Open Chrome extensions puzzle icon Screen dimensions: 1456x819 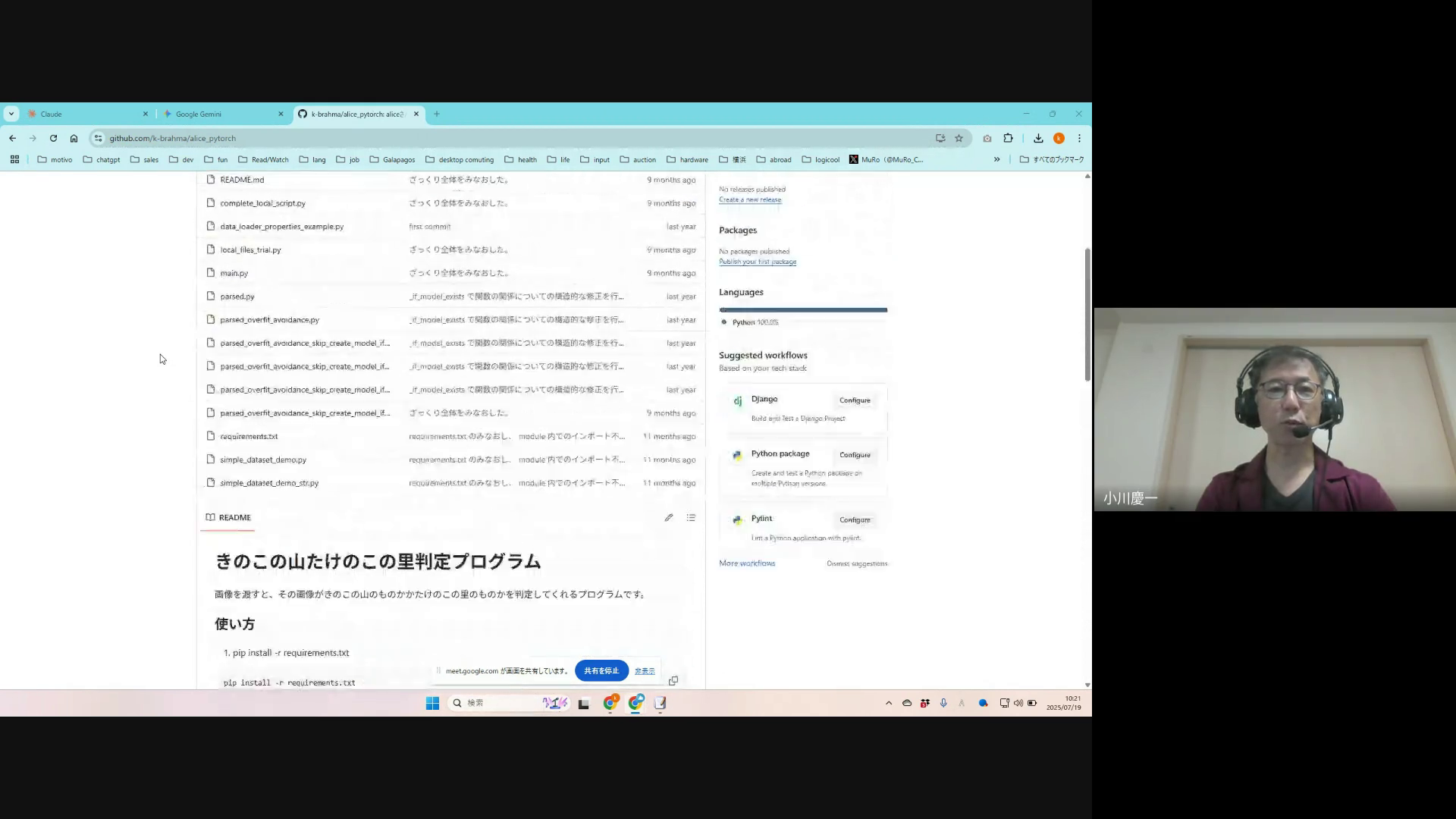[1008, 138]
